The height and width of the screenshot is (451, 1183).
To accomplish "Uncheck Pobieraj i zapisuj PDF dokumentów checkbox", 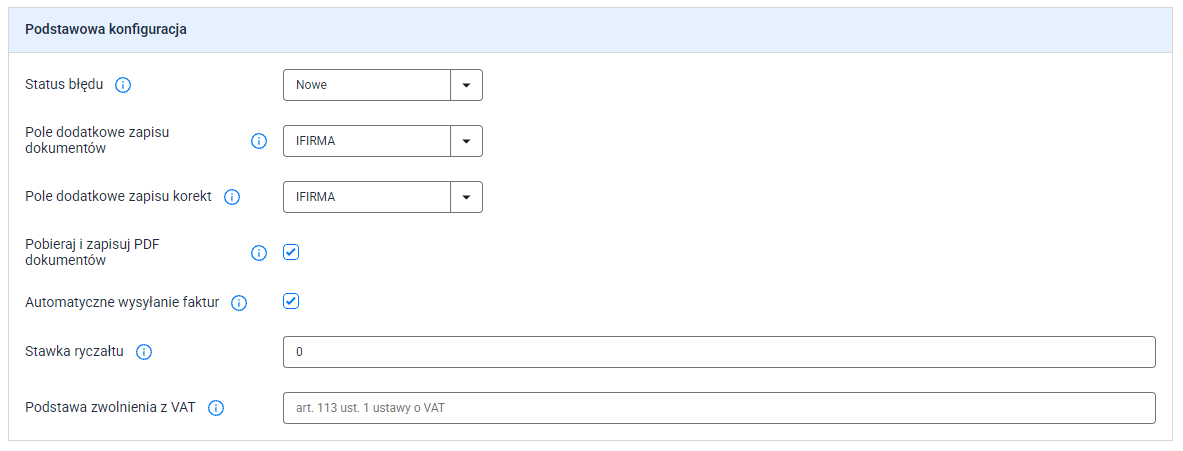I will [291, 252].
